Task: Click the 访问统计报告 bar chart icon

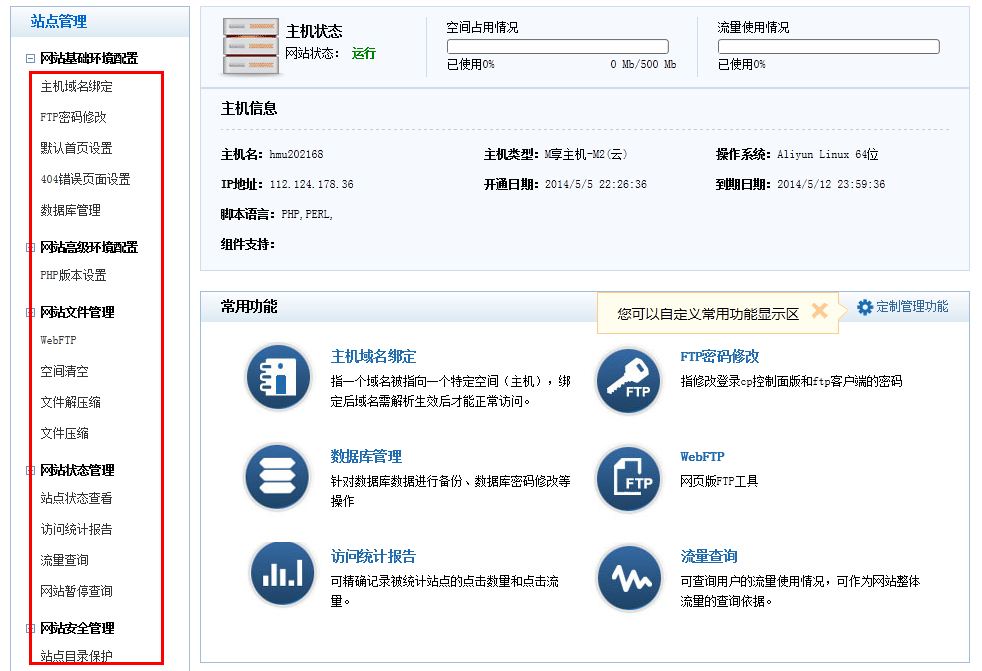Action: pyautogui.click(x=280, y=574)
